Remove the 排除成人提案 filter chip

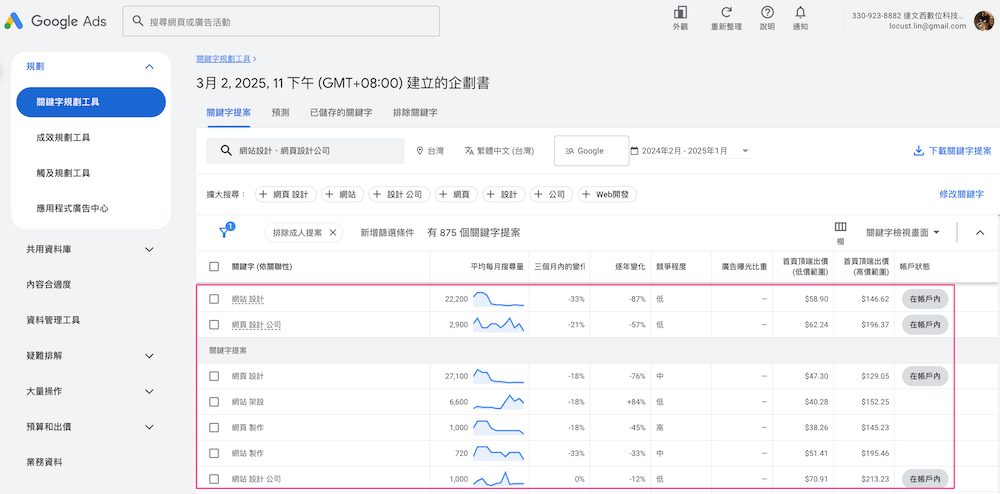pyautogui.click(x=332, y=233)
